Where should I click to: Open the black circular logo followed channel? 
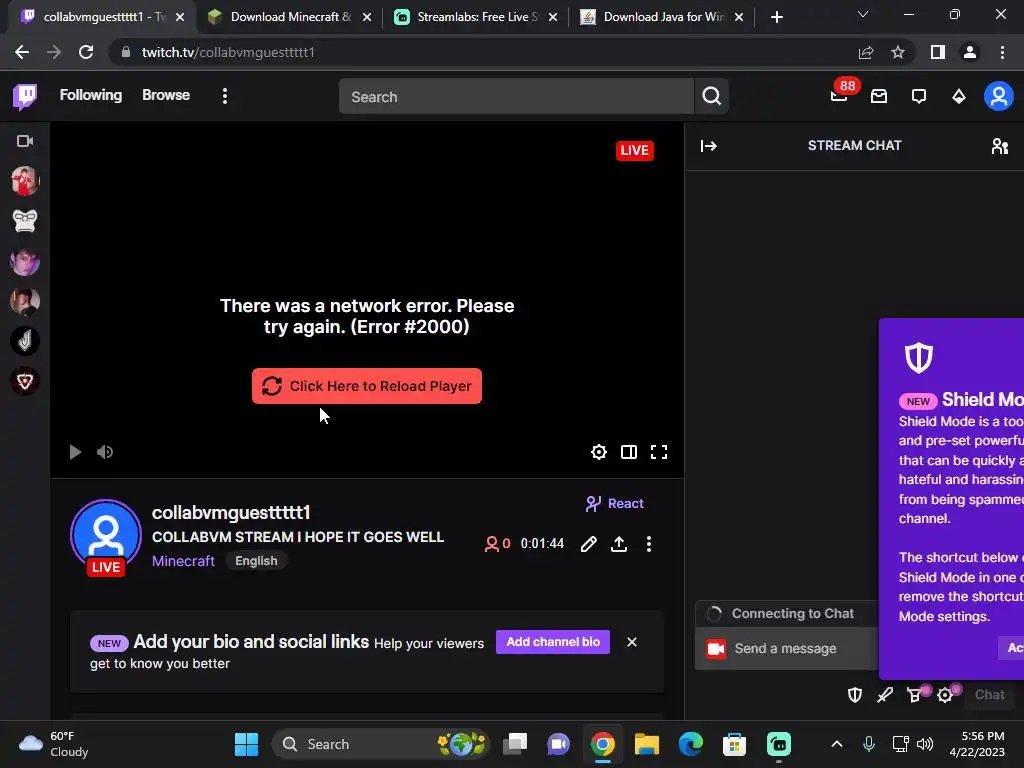(25, 341)
